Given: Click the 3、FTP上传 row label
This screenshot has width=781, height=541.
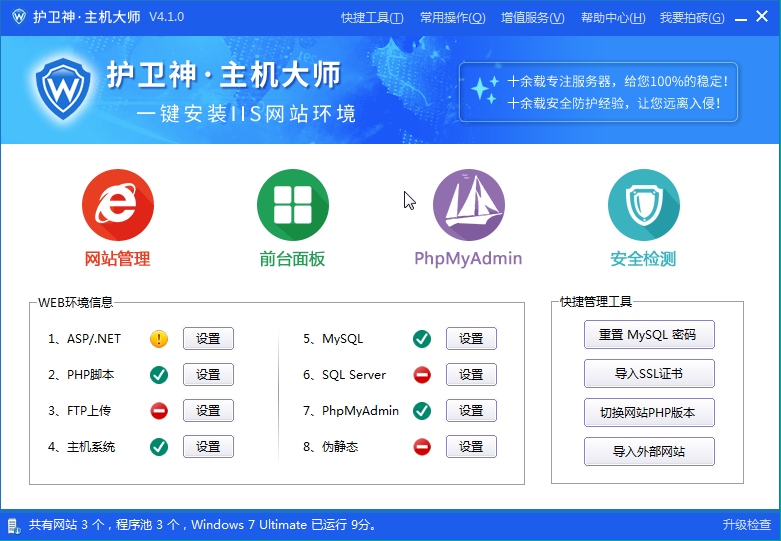Looking at the screenshot, I should pos(80,410).
